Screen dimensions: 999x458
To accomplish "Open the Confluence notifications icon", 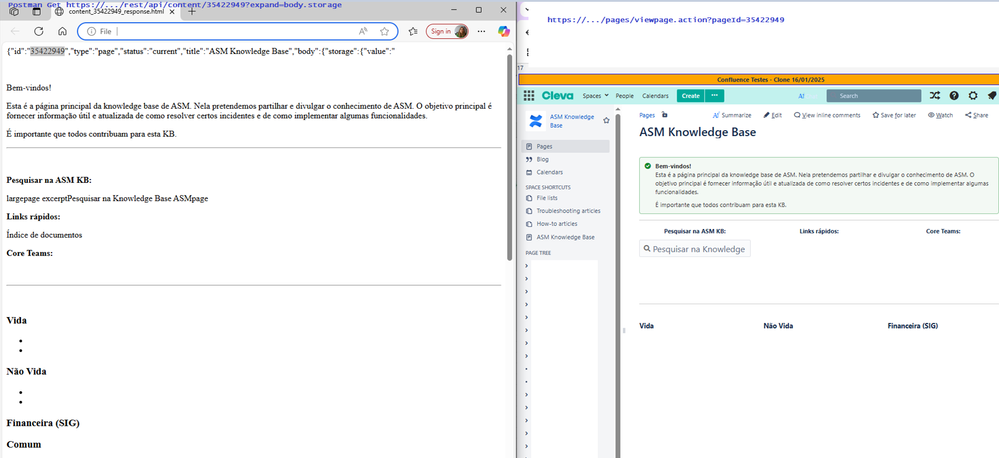I will pos(991,96).
